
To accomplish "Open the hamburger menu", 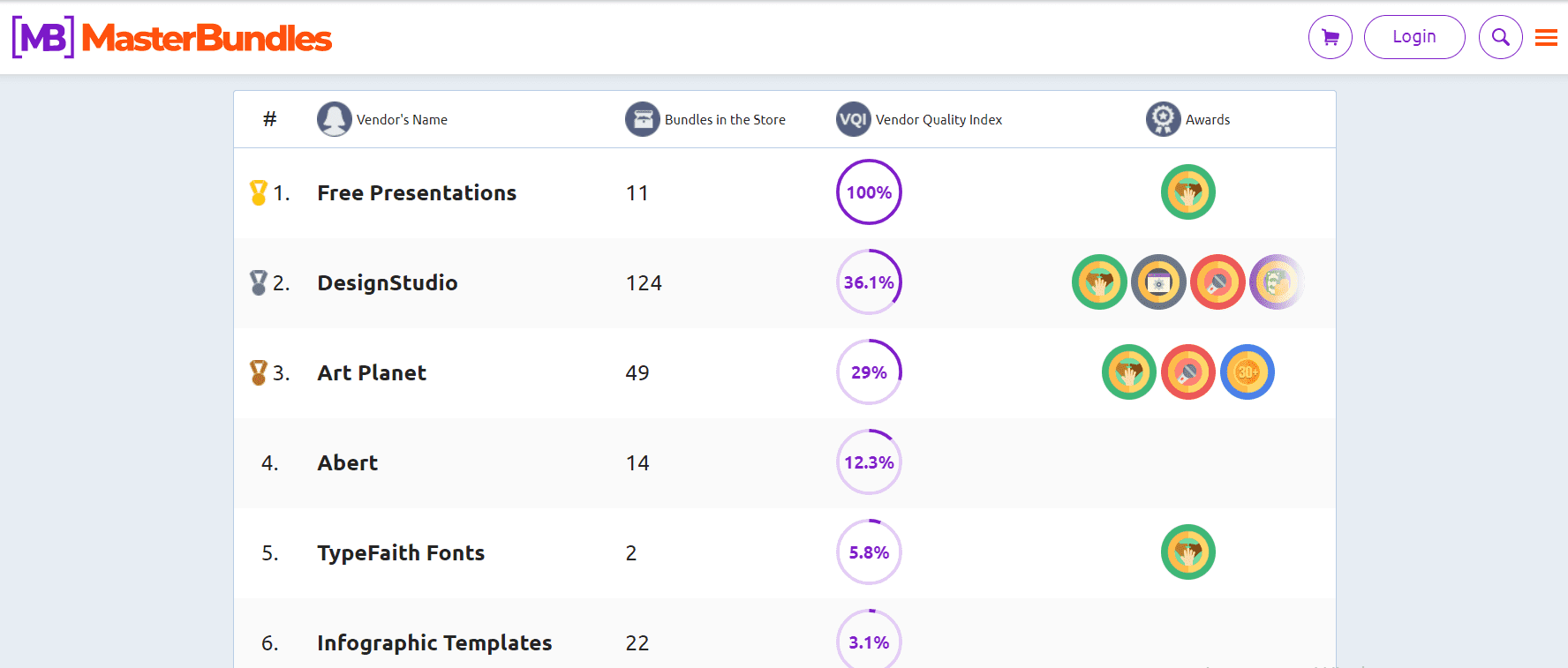I will pos(1546,37).
